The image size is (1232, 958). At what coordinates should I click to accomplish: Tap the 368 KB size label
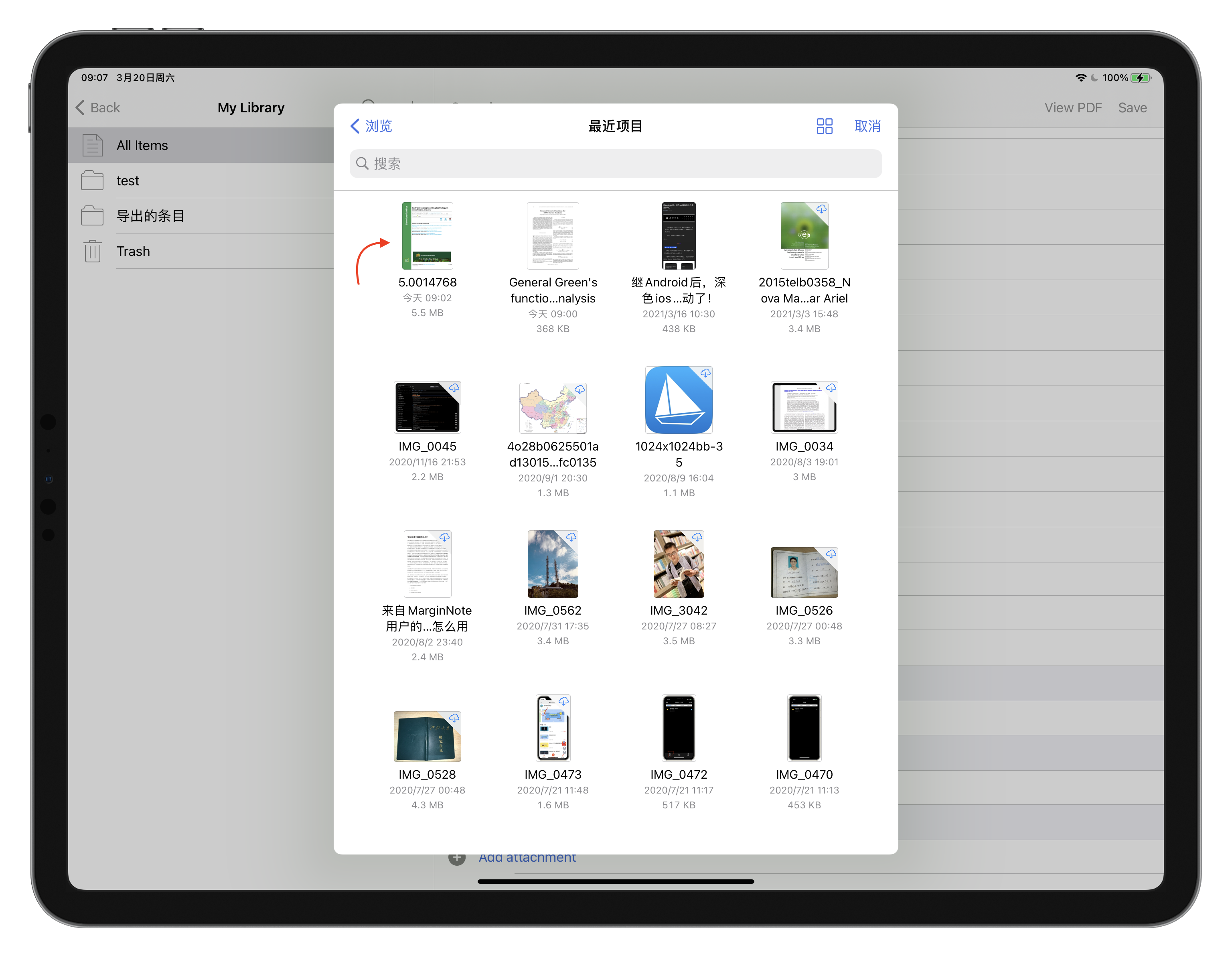pos(553,329)
